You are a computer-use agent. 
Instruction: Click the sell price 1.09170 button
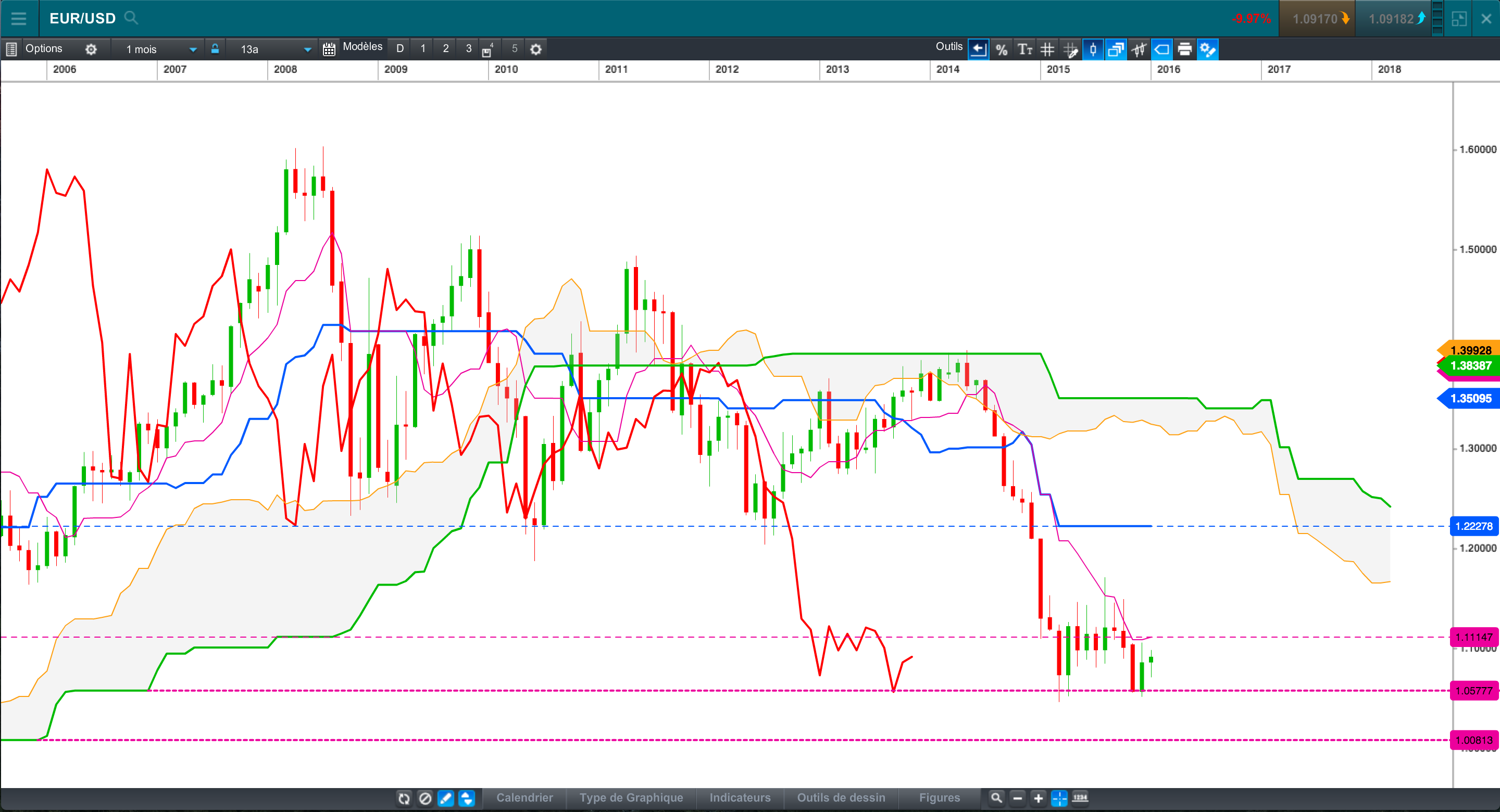click(x=1317, y=19)
